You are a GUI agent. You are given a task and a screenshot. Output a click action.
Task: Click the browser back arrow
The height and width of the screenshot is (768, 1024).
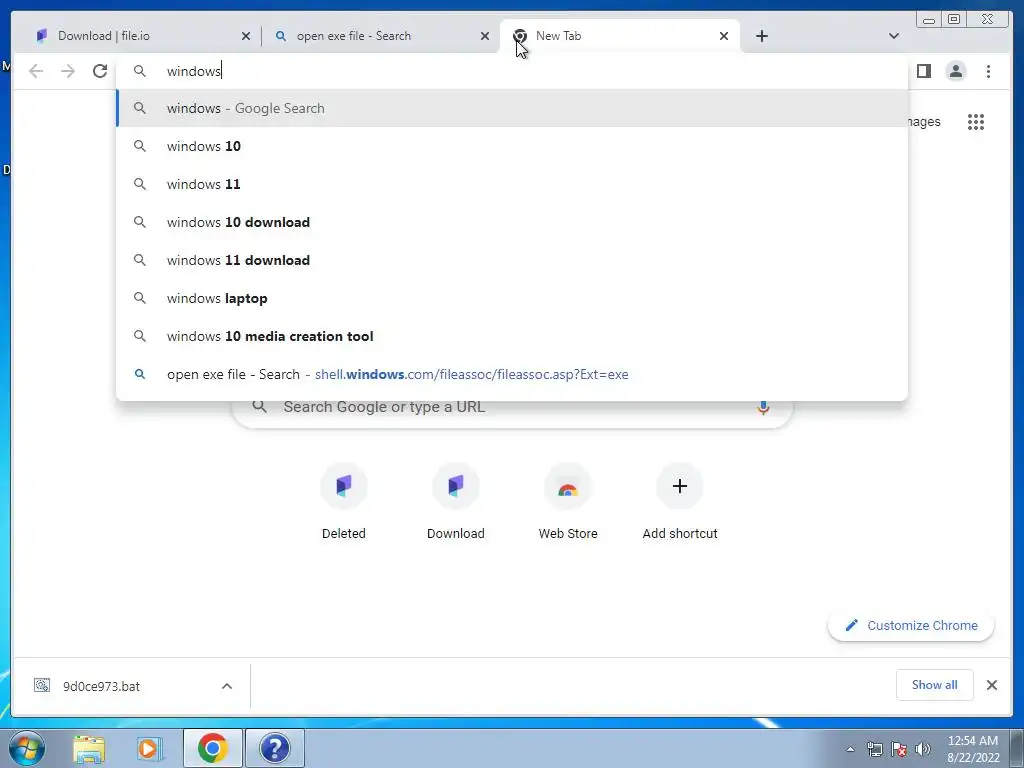click(36, 71)
